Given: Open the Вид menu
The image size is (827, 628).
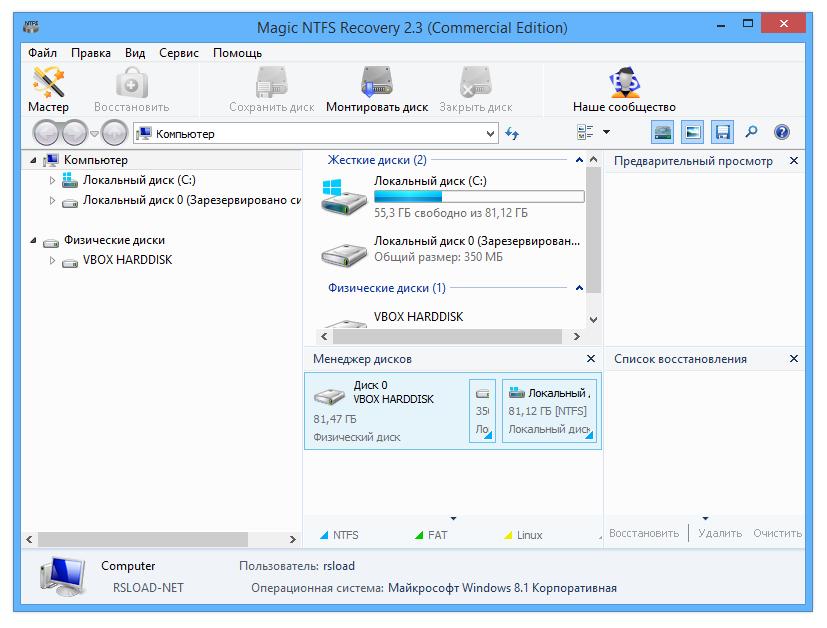Looking at the screenshot, I should (135, 53).
